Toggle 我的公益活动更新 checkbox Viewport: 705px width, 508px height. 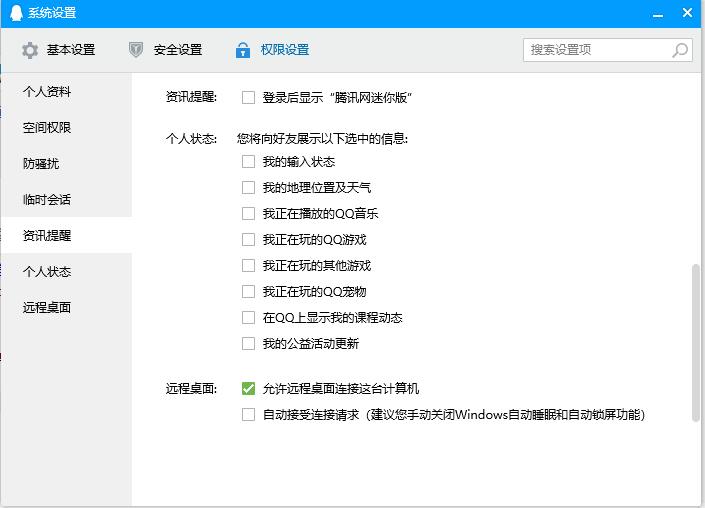[x=249, y=344]
